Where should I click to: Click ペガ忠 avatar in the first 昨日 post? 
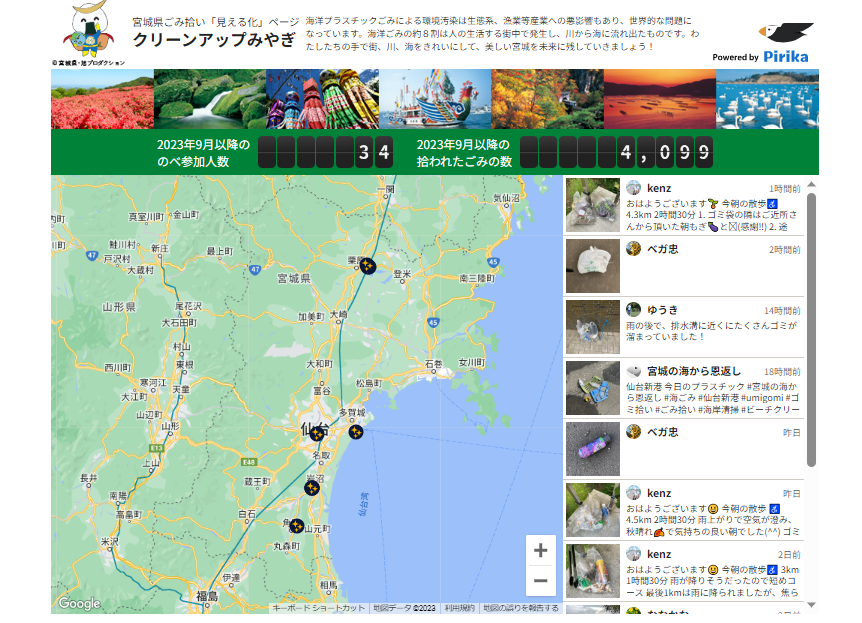[633, 432]
